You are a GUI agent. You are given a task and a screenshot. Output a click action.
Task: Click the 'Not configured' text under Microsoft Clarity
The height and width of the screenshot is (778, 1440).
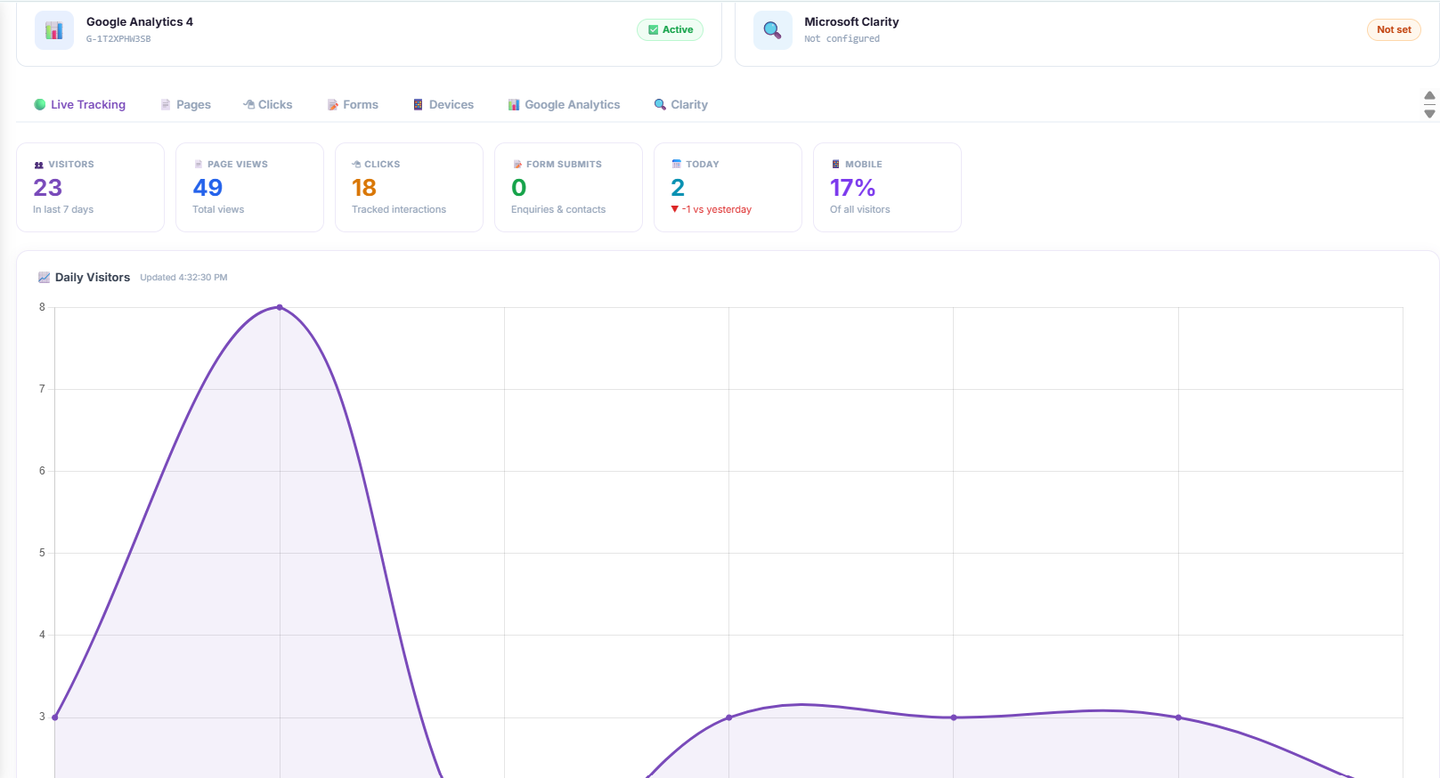(x=842, y=39)
